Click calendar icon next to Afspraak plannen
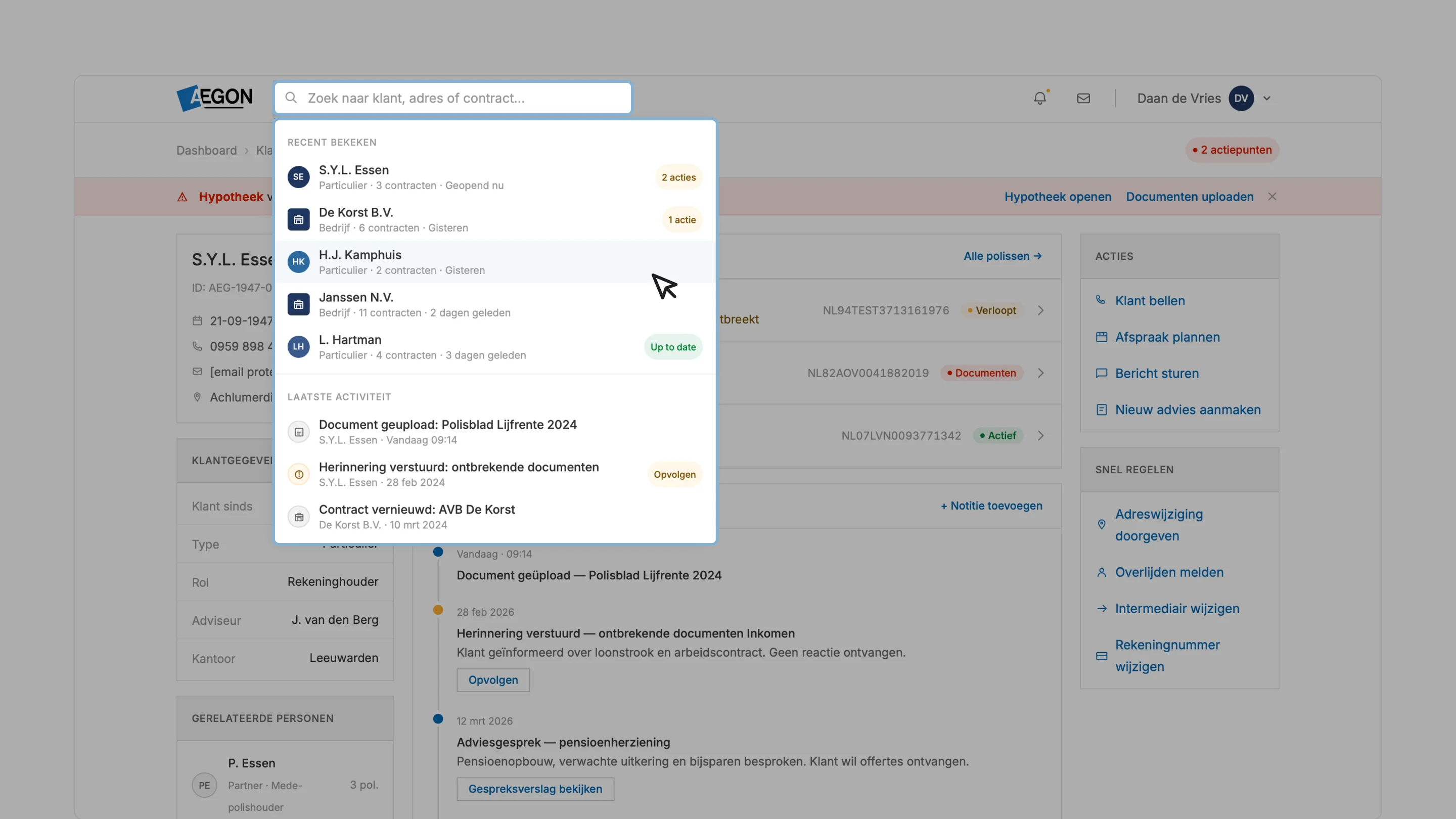Screen dimensions: 1456x819 pos(1102,337)
